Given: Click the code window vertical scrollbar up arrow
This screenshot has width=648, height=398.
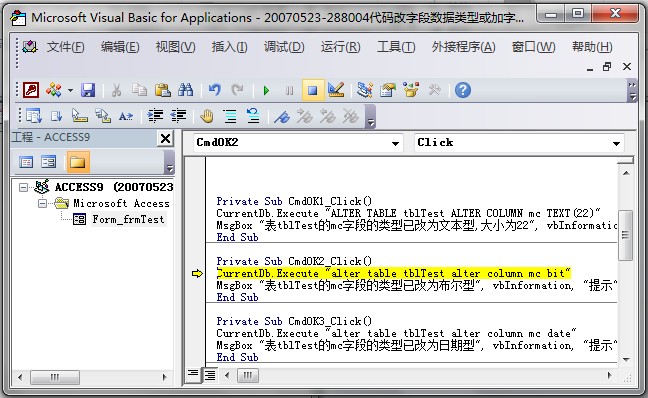Looking at the screenshot, I should 626,173.
